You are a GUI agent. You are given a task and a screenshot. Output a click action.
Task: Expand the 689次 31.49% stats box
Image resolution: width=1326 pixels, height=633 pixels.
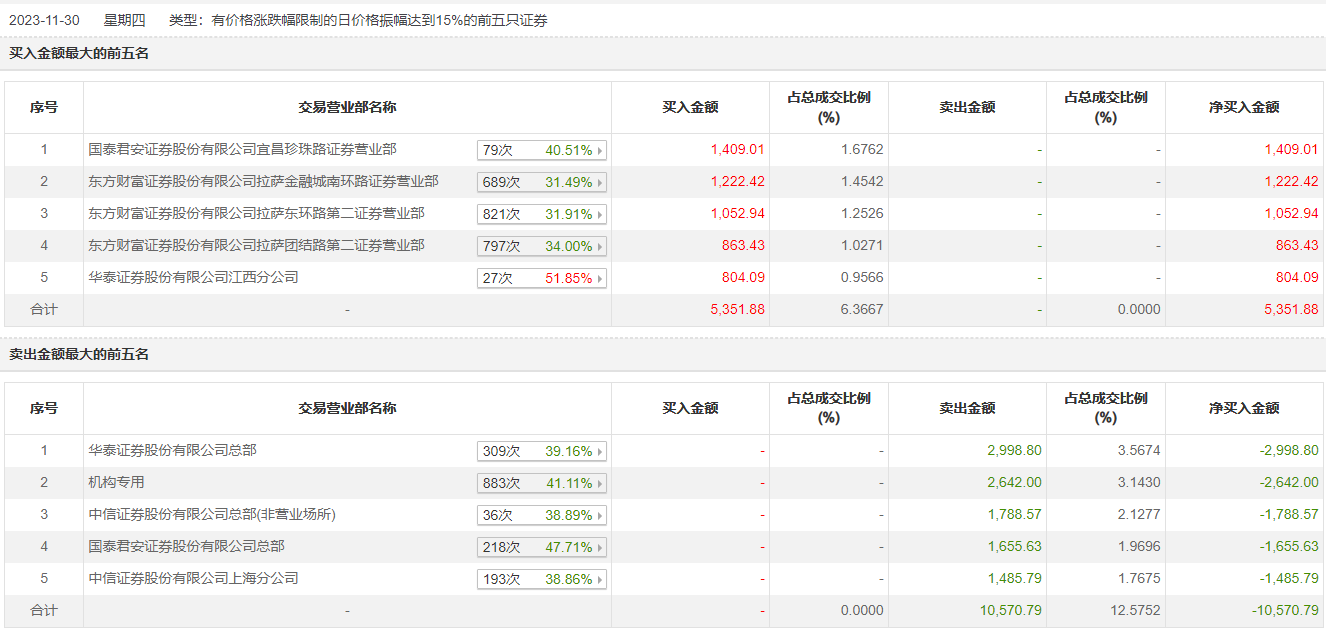542,183
